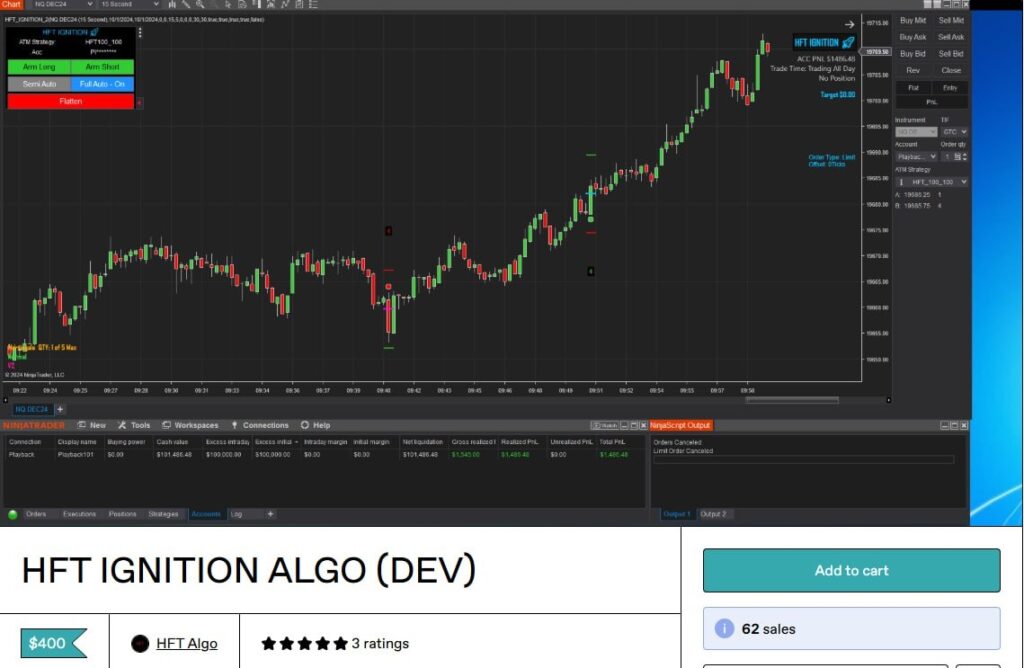Click the zoom magnifier icon on chart toolbar
The image size is (1024, 668).
tap(202, 4)
